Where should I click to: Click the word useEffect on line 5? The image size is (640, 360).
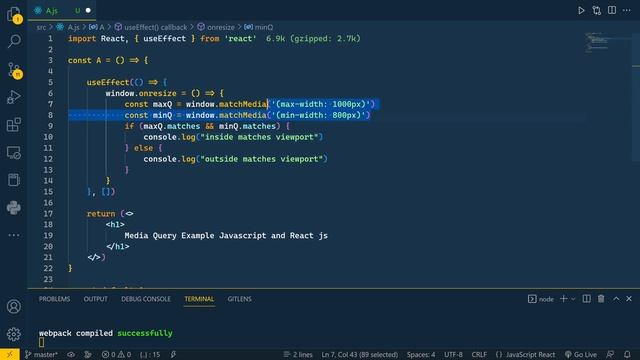[108, 82]
